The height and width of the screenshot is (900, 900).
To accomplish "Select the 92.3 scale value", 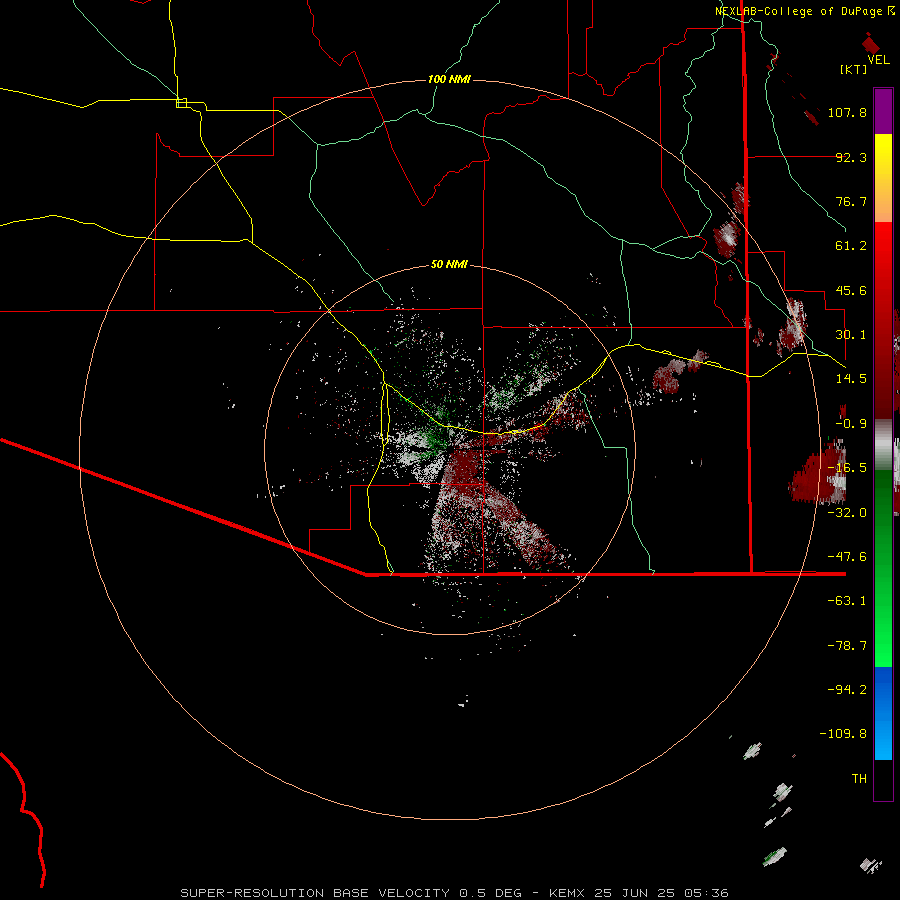I will tap(851, 157).
